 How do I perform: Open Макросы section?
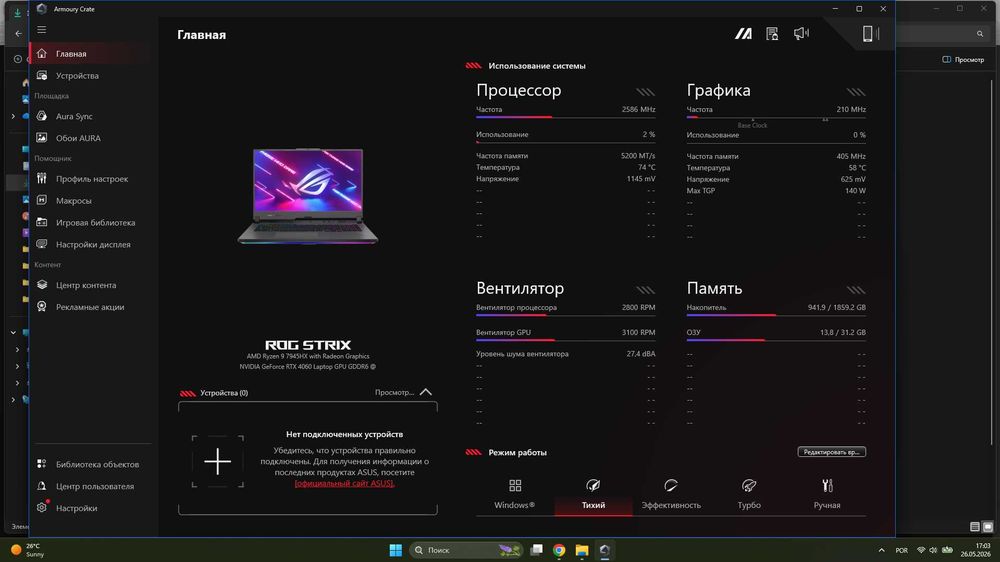tap(91, 200)
